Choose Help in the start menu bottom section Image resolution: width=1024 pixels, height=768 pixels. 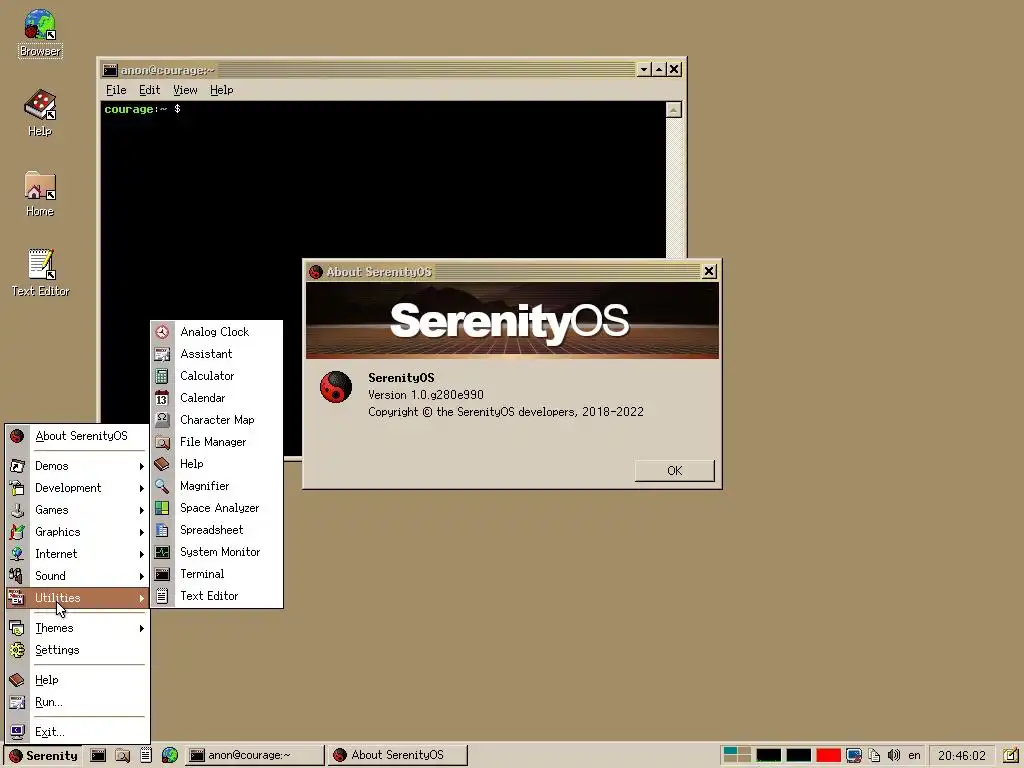[77, 680]
